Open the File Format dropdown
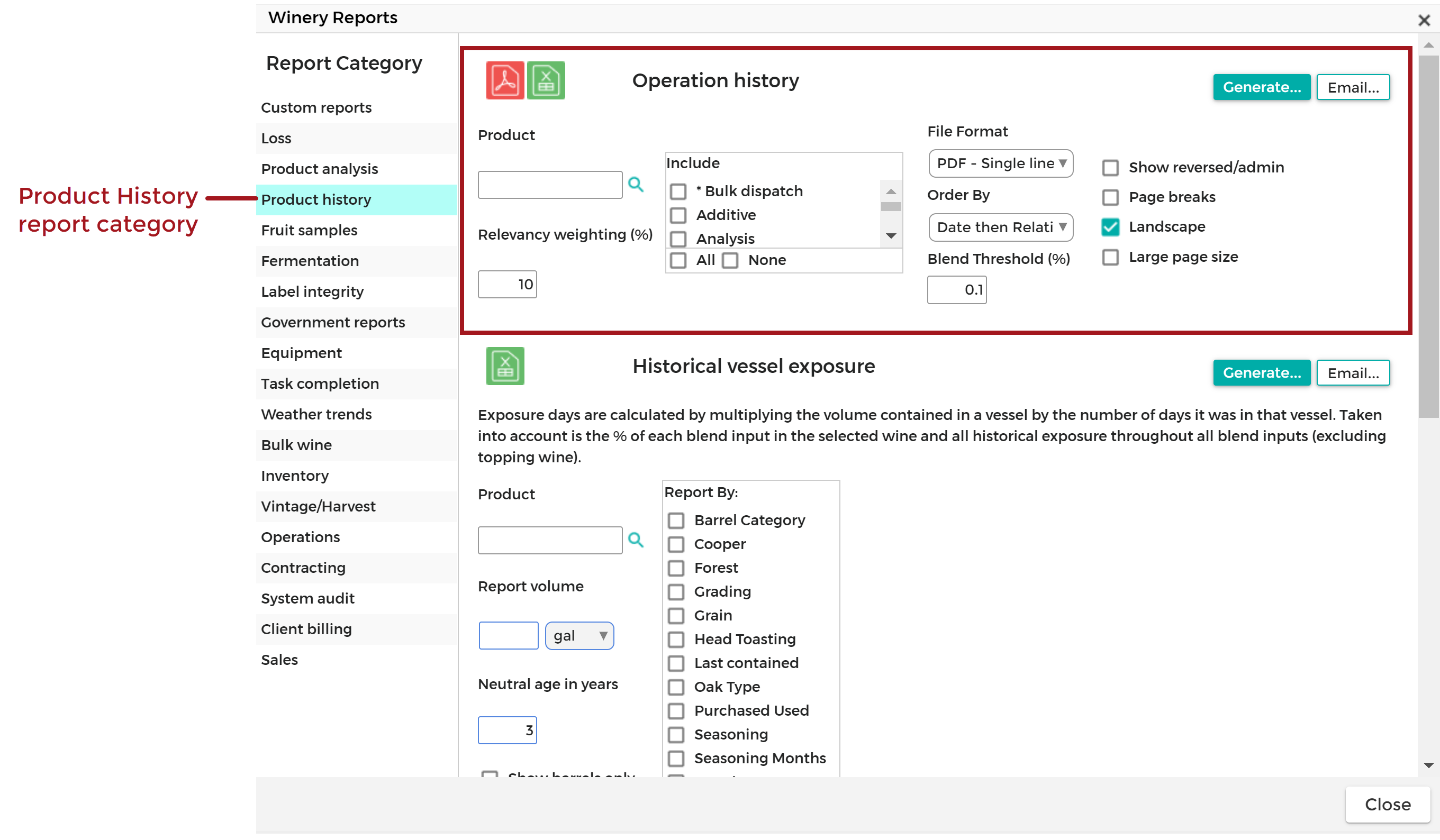This screenshot has height=840, width=1440. (x=1001, y=163)
